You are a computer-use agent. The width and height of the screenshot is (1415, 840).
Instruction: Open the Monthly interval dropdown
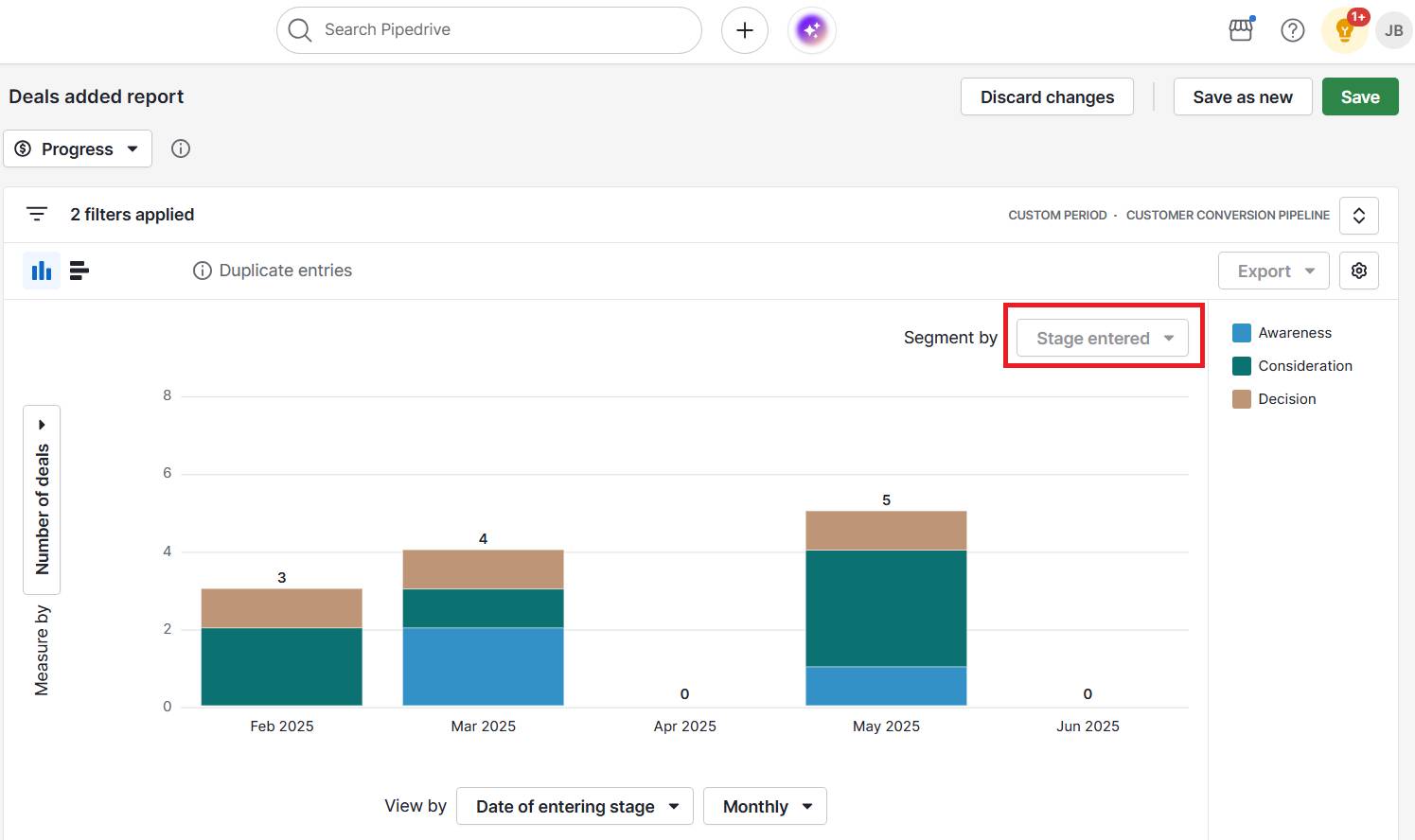pos(765,806)
